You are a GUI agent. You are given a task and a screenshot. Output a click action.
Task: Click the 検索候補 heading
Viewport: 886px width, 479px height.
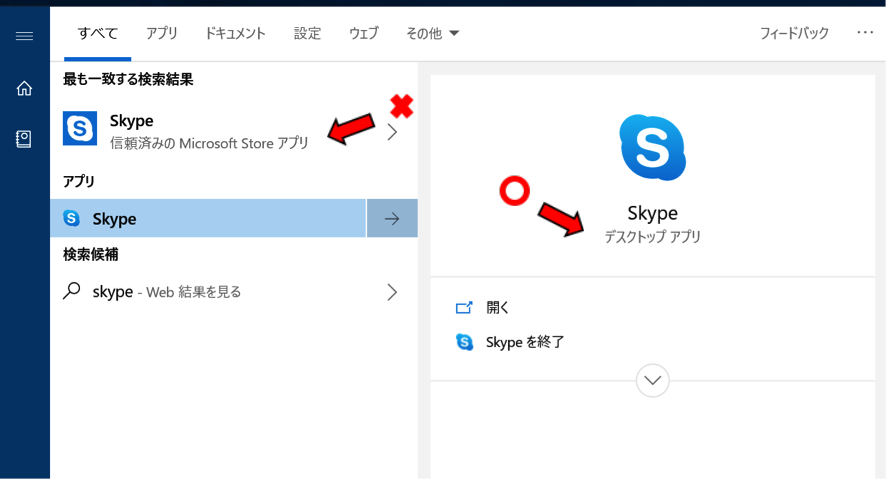90,254
